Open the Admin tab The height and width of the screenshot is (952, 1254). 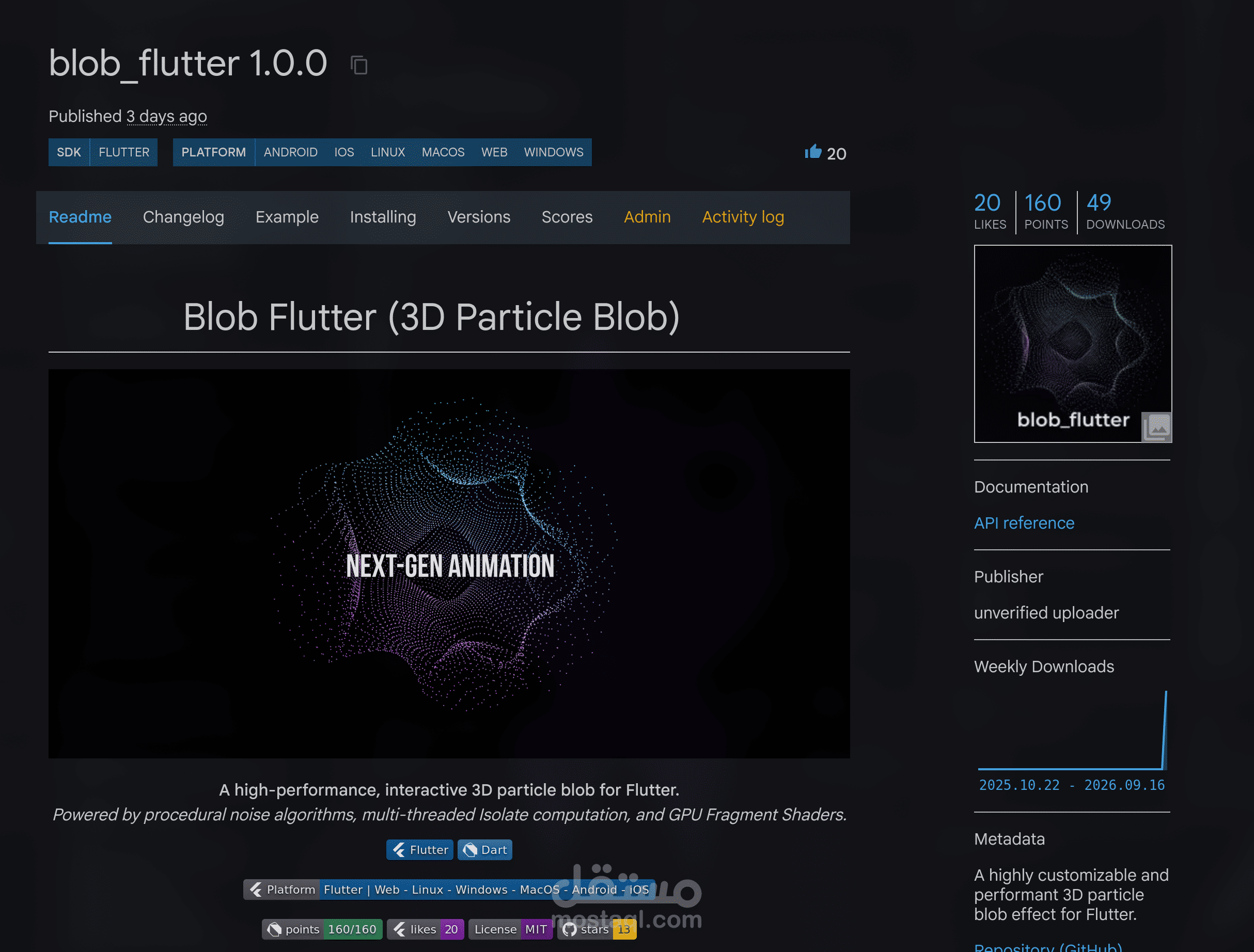point(648,217)
